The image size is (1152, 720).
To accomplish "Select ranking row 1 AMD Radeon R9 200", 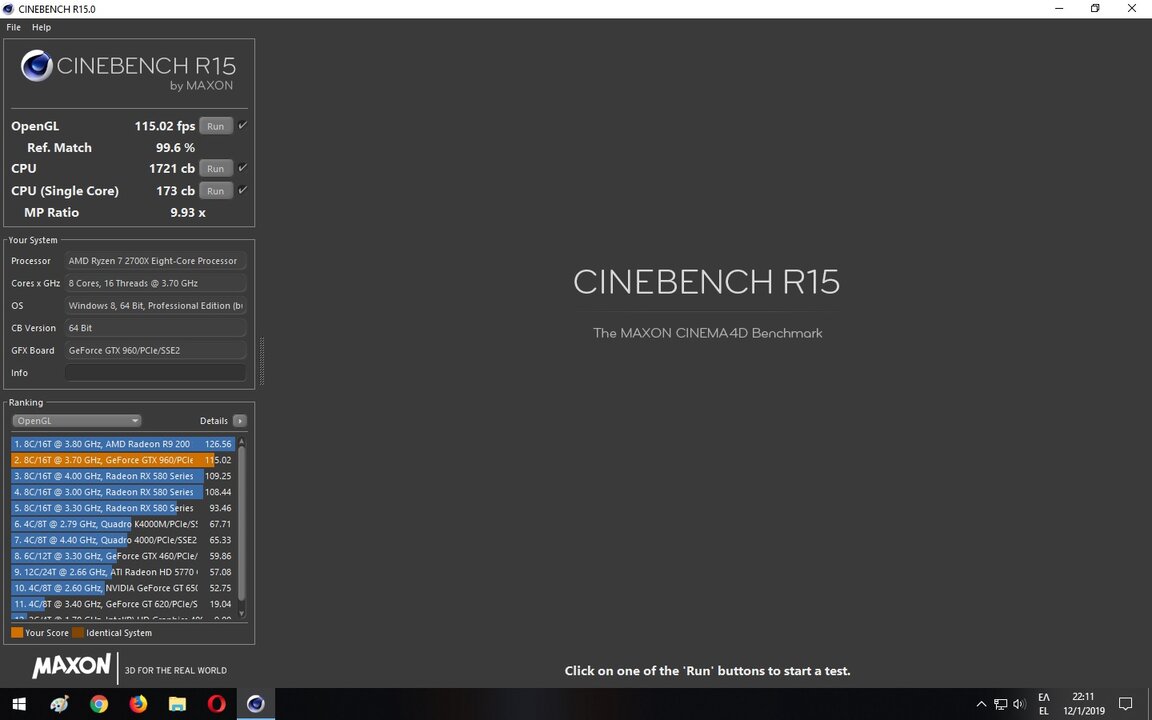I will pos(123,444).
